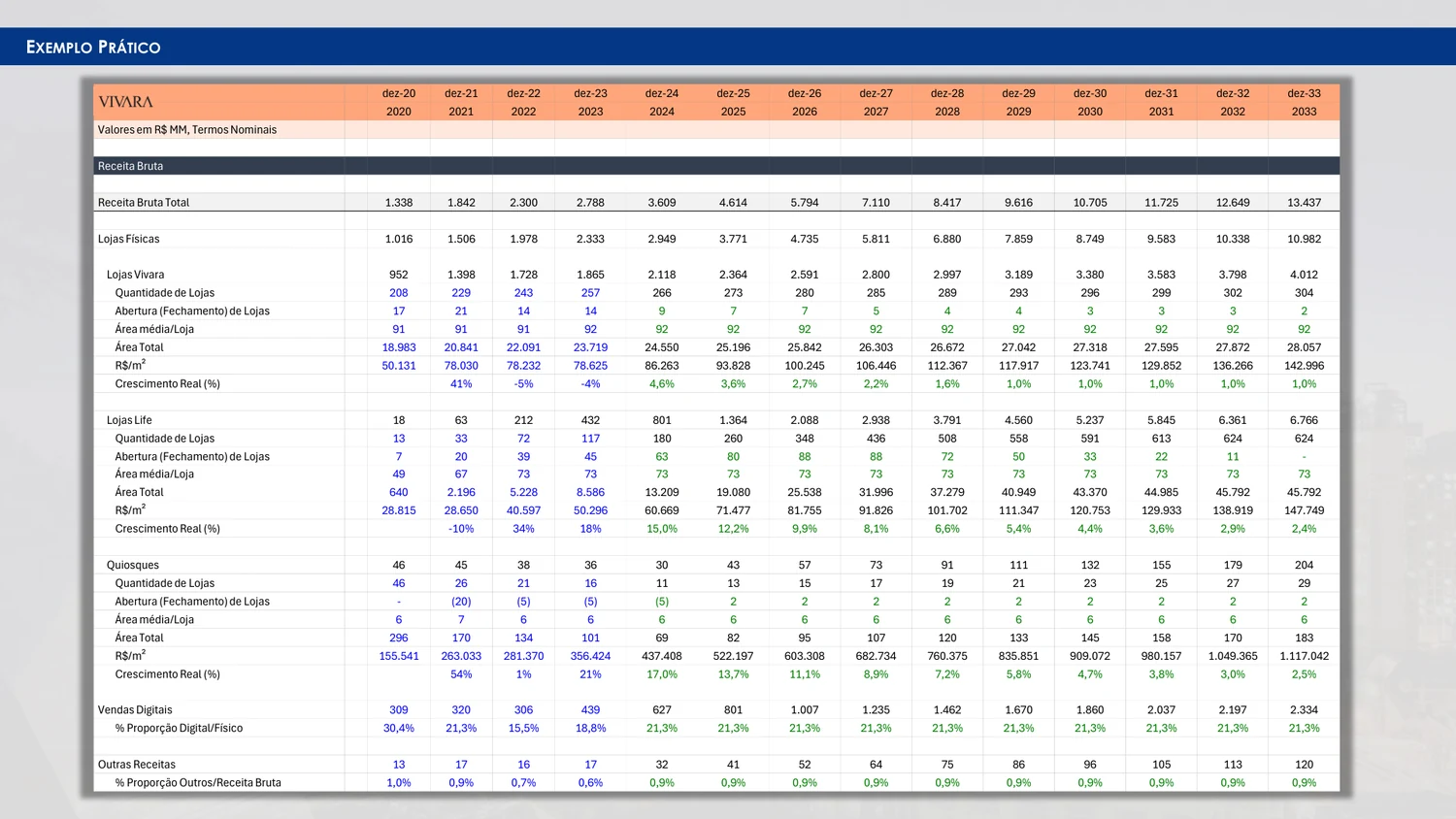This screenshot has height=819, width=1456.
Task: Select the 'Vendas Digitais' row label
Action: [135, 710]
